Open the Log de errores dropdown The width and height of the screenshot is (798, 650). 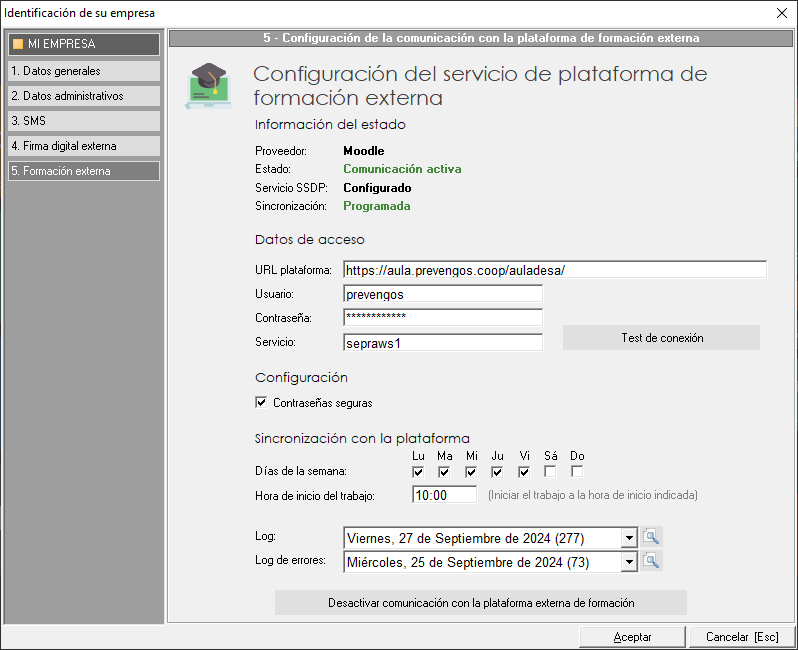pyautogui.click(x=628, y=562)
